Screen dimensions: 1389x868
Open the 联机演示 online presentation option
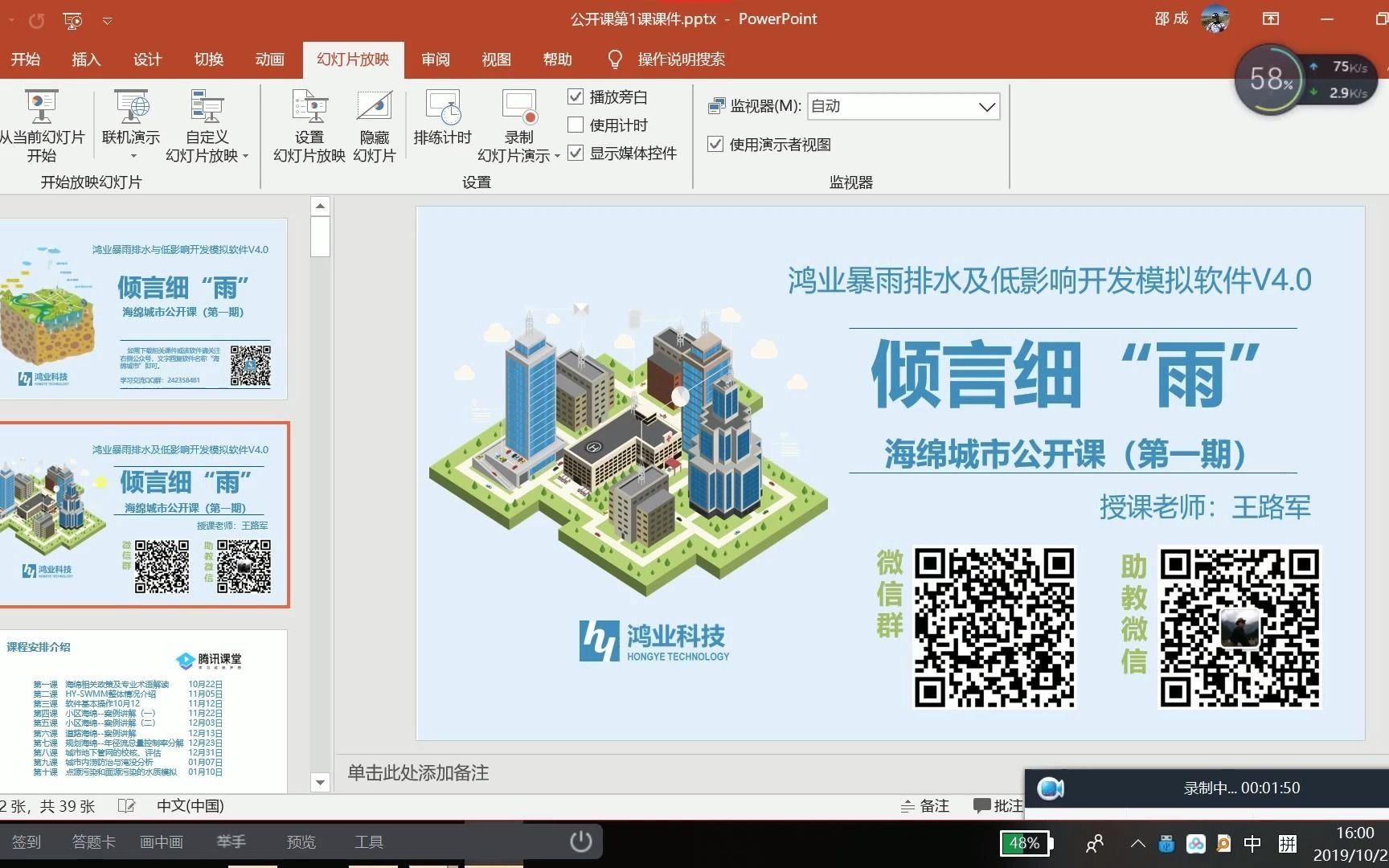click(x=131, y=118)
